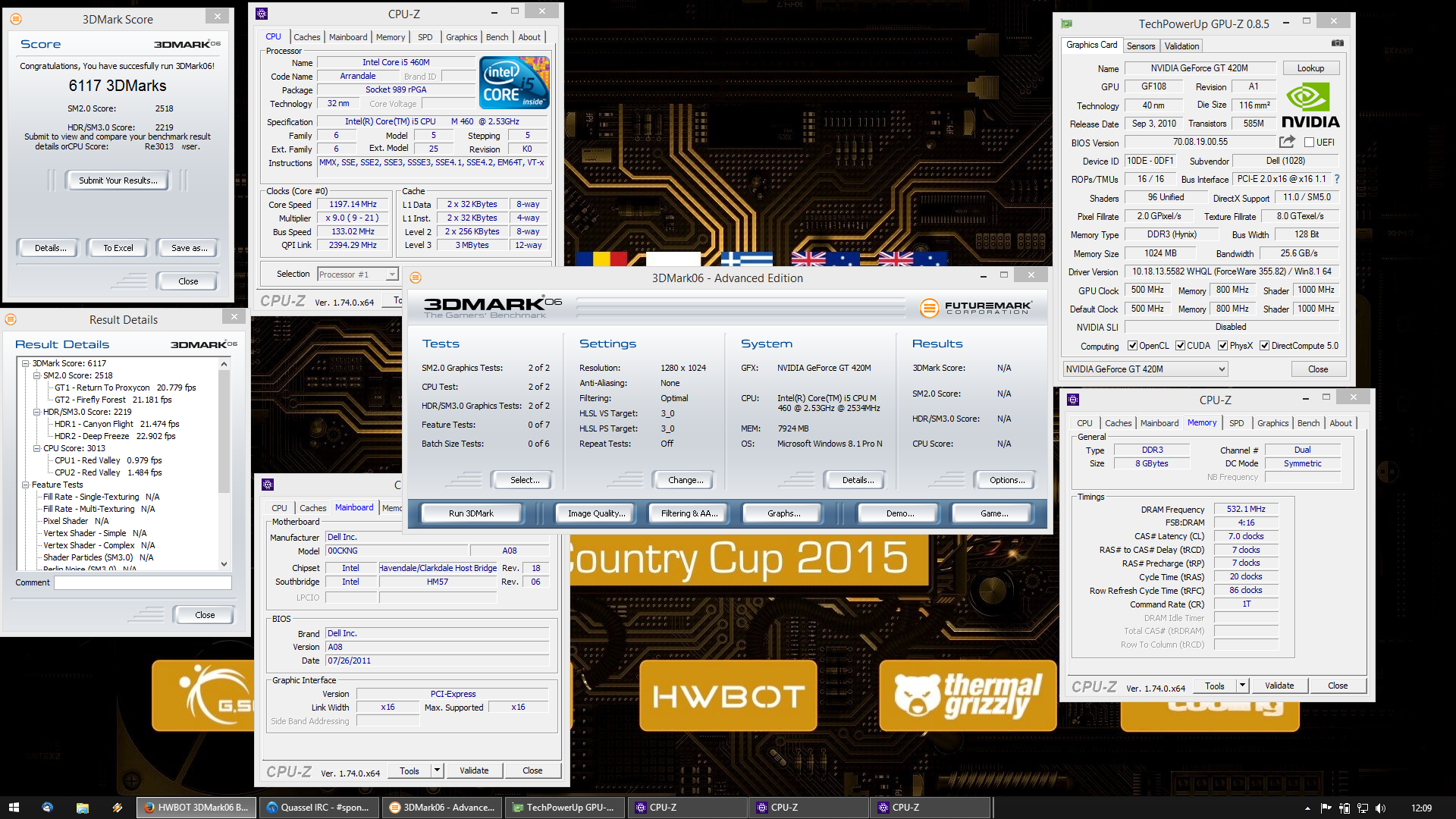Viewport: 1456px width, 819px height.
Task: Click the Comment input field in Result Details
Action: click(143, 582)
